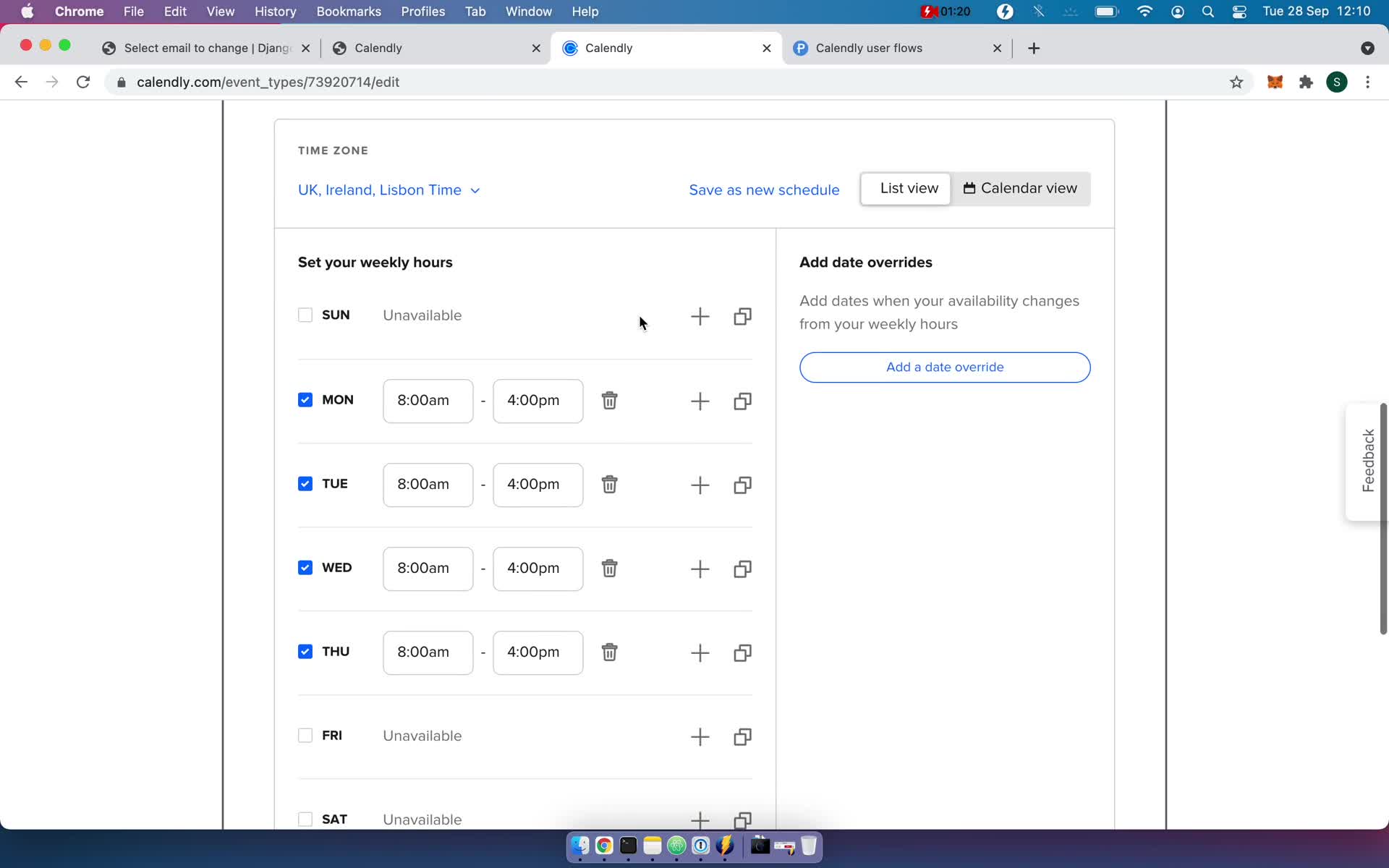Open History in the menu bar
This screenshot has height=868, width=1389.
point(274,11)
